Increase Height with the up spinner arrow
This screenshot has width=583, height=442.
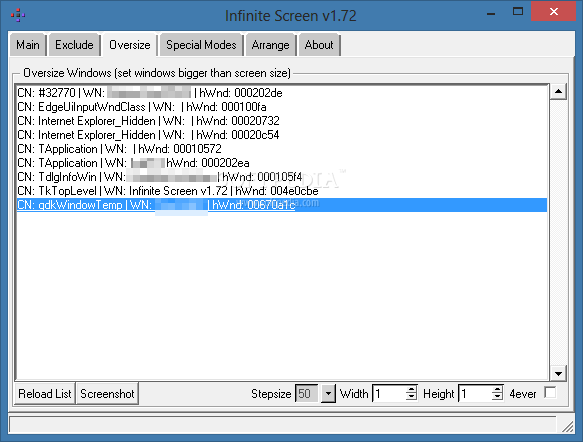coord(497,389)
